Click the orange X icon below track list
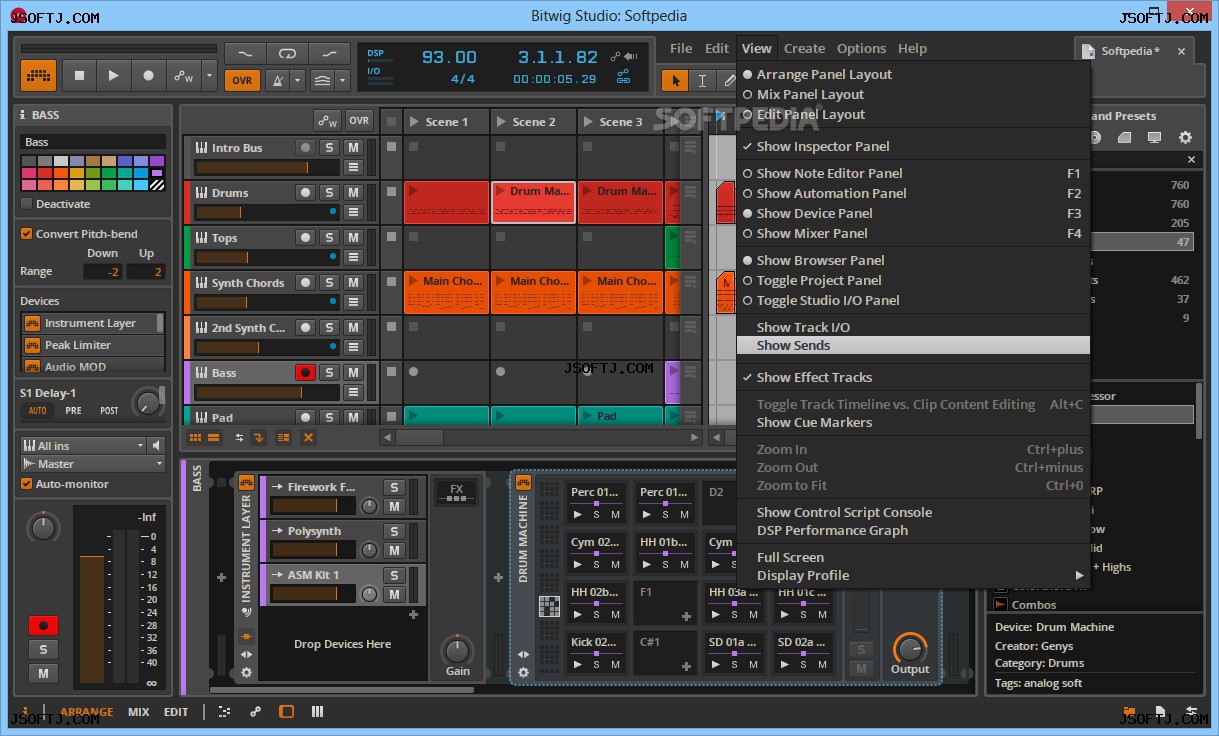The image size is (1219, 736). coord(308,437)
